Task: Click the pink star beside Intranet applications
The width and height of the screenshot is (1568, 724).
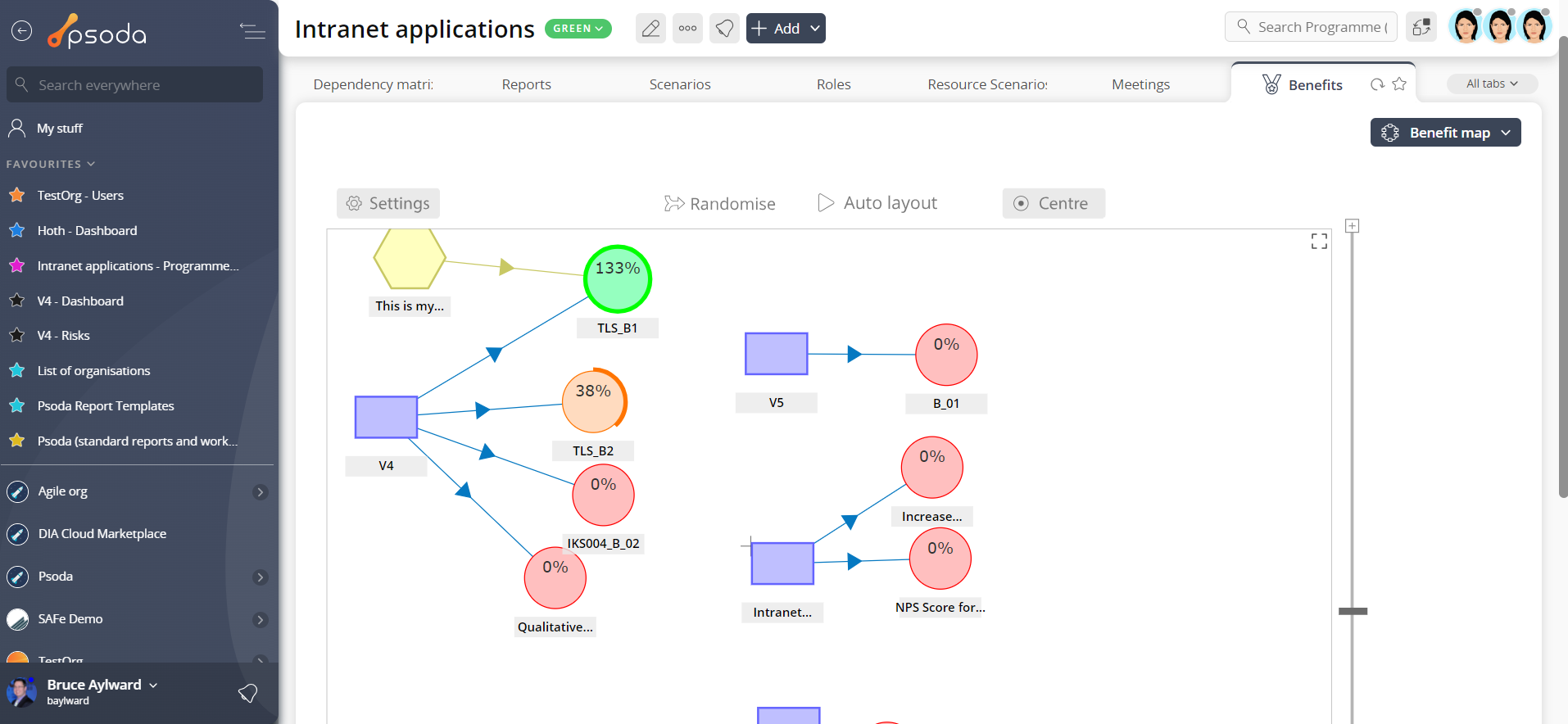Action: (16, 265)
